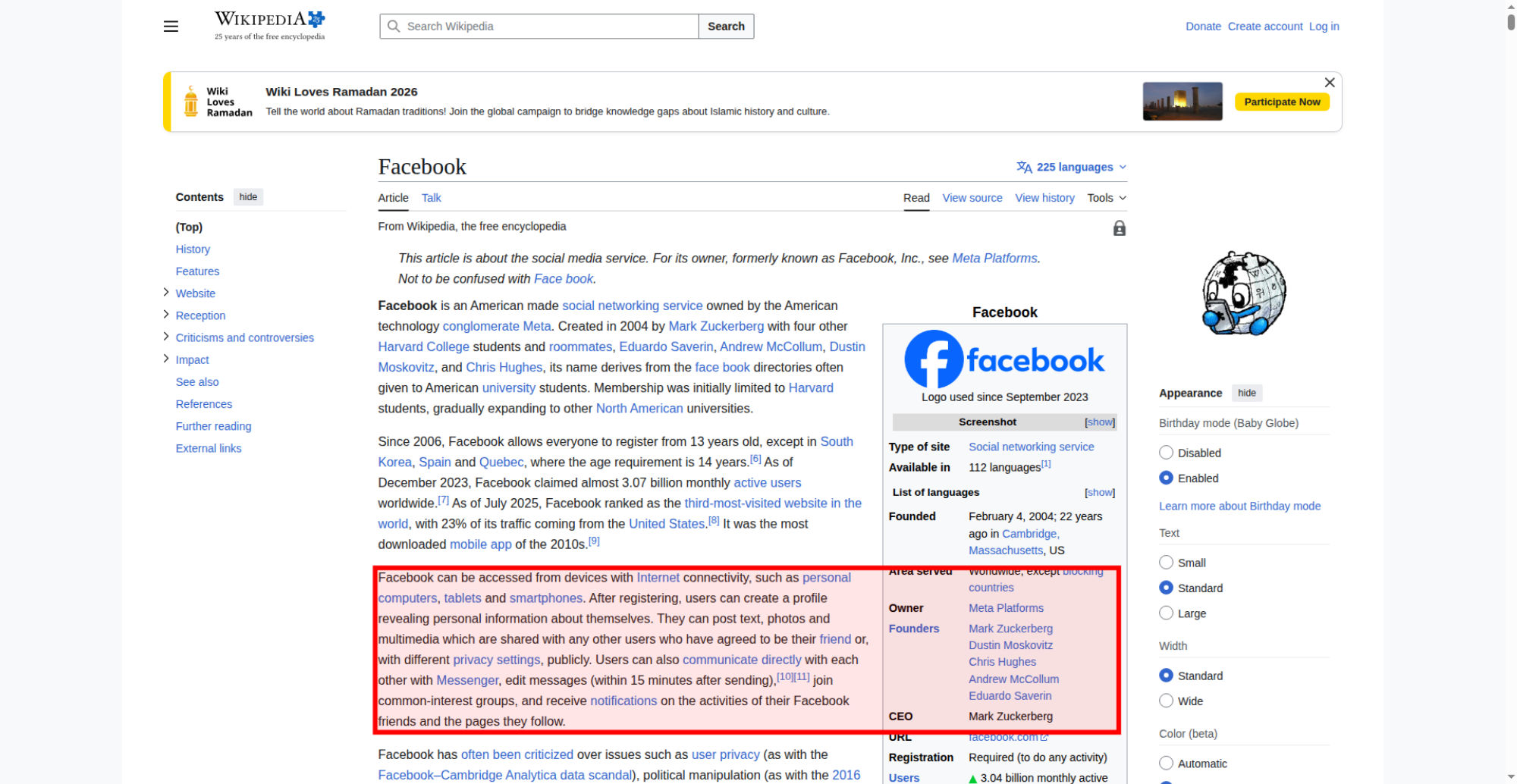Expand Criticisms and controversies in Contents
This screenshot has height=784, width=1517.
click(166, 337)
